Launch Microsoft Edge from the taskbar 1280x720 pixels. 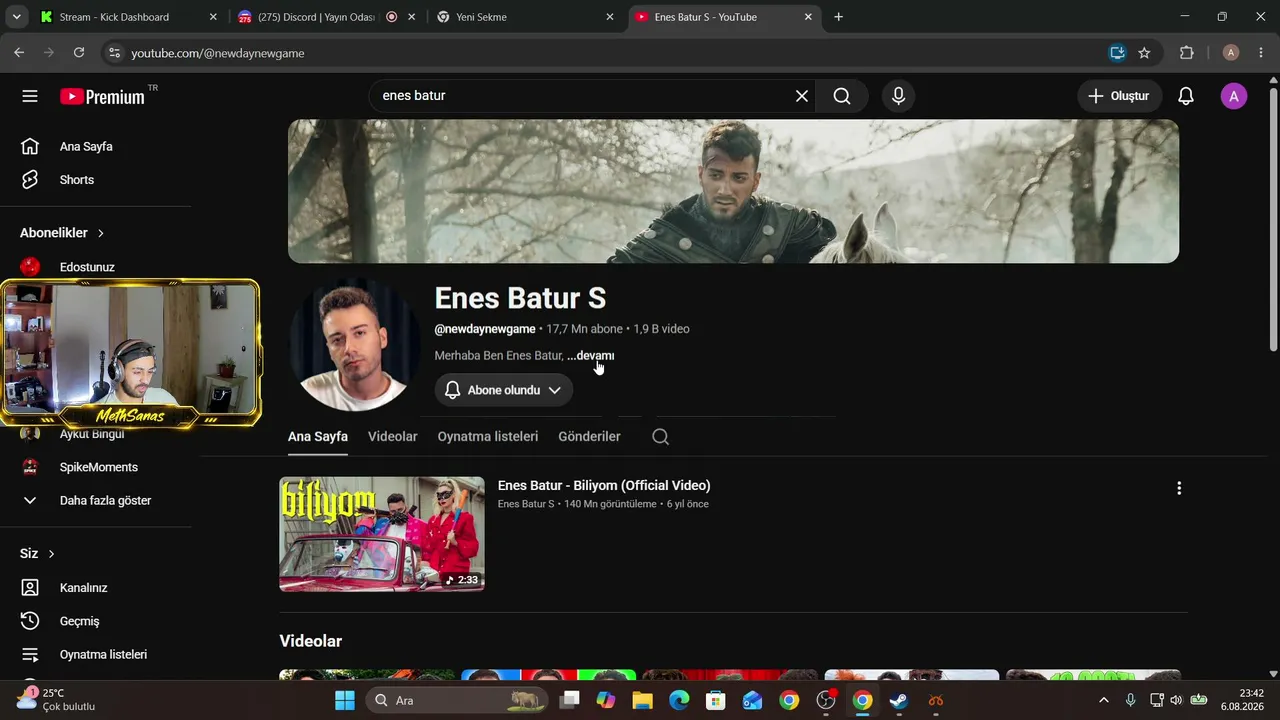[x=679, y=700]
